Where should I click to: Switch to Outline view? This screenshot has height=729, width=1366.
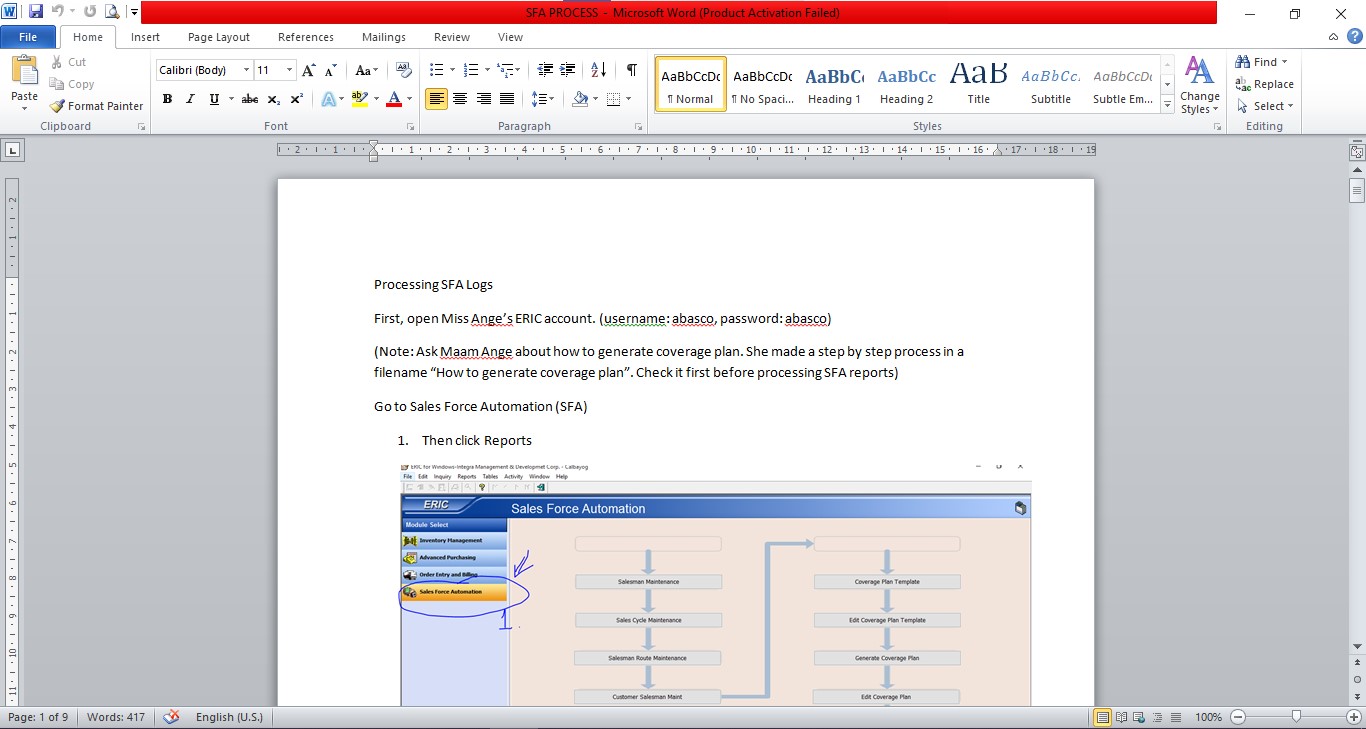point(1156,717)
